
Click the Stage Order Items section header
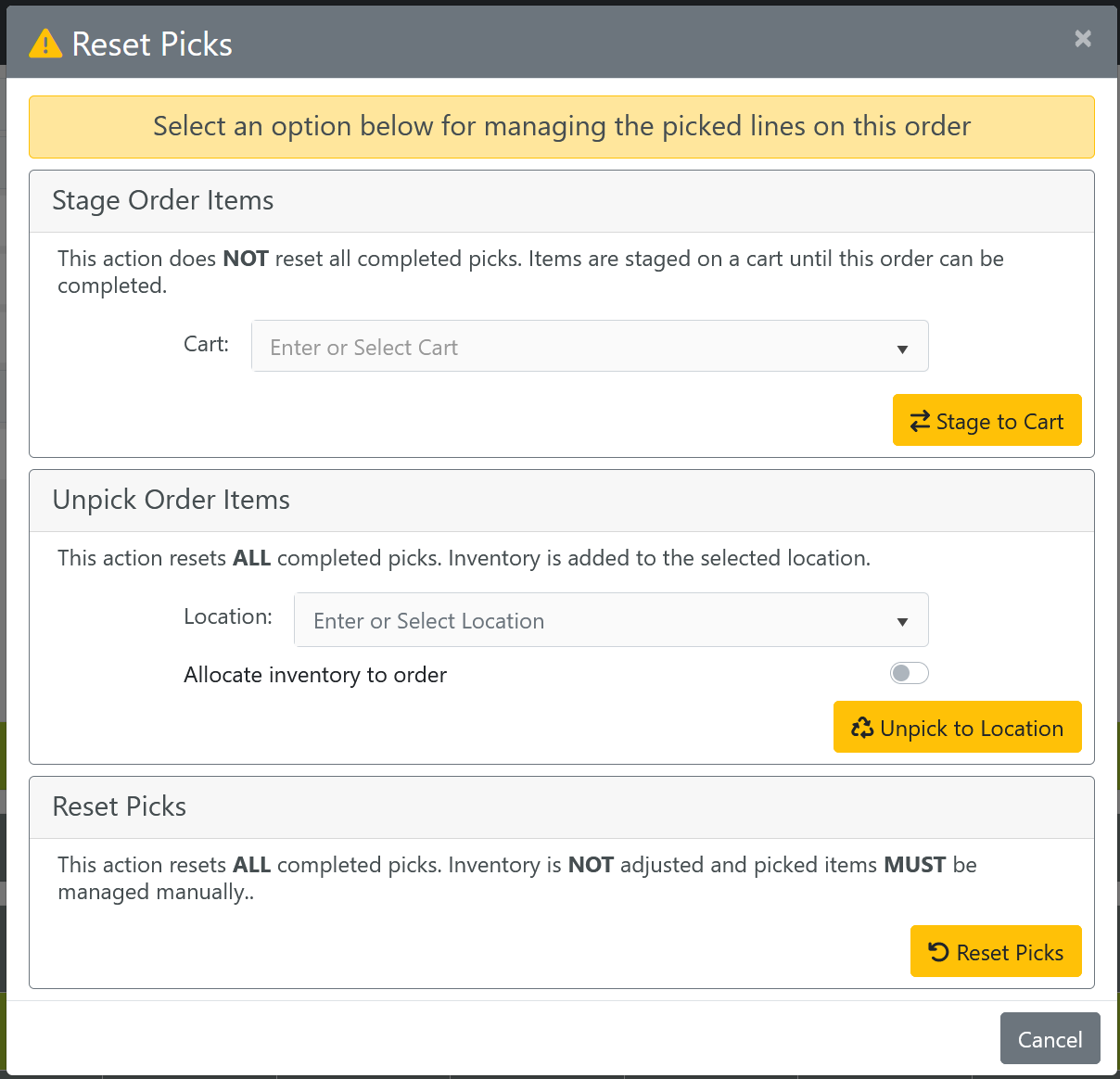[x=163, y=201]
